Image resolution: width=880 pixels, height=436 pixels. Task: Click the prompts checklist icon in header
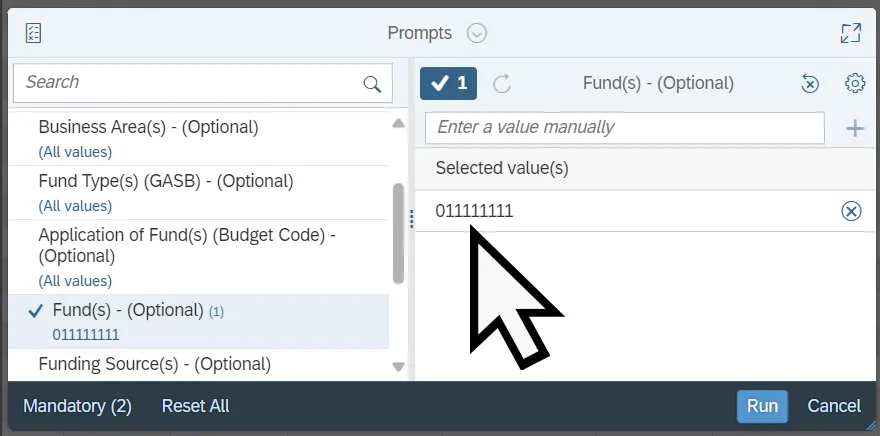pos(34,33)
